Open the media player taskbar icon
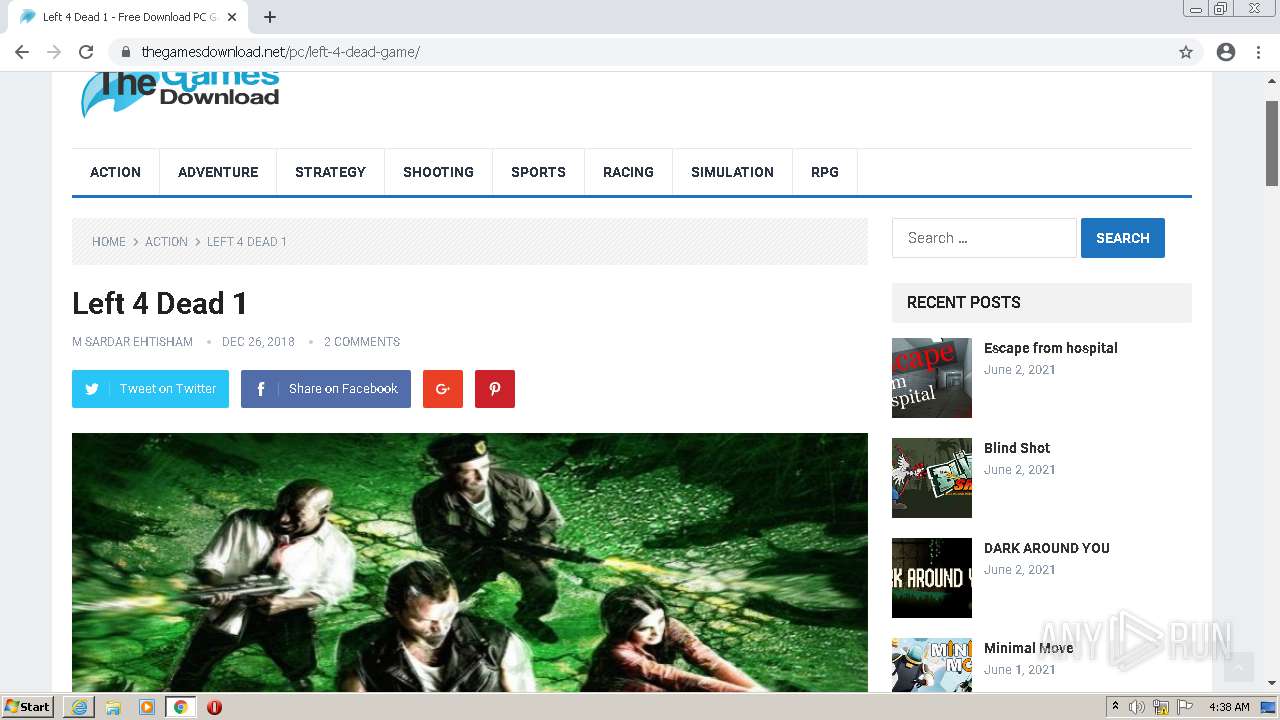Image resolution: width=1280 pixels, height=720 pixels. [x=147, y=706]
